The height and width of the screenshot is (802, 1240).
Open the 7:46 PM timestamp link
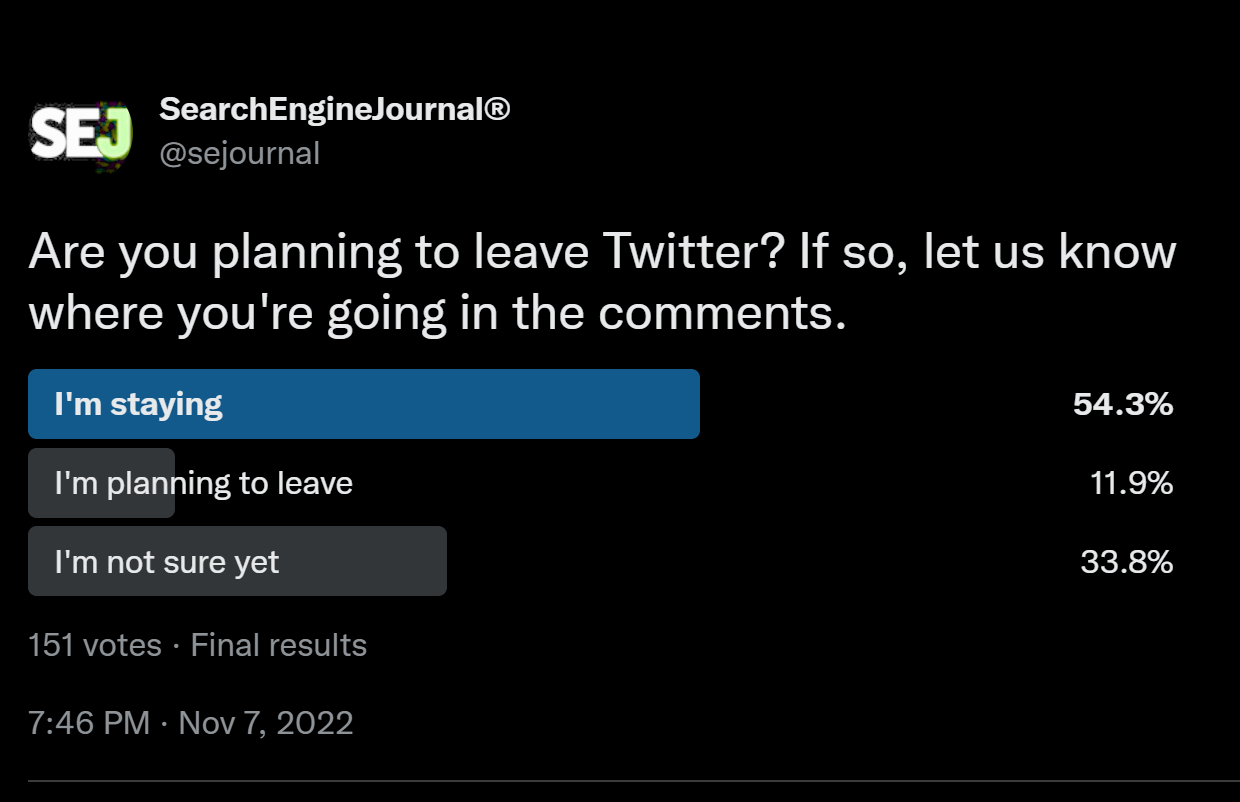coord(90,723)
